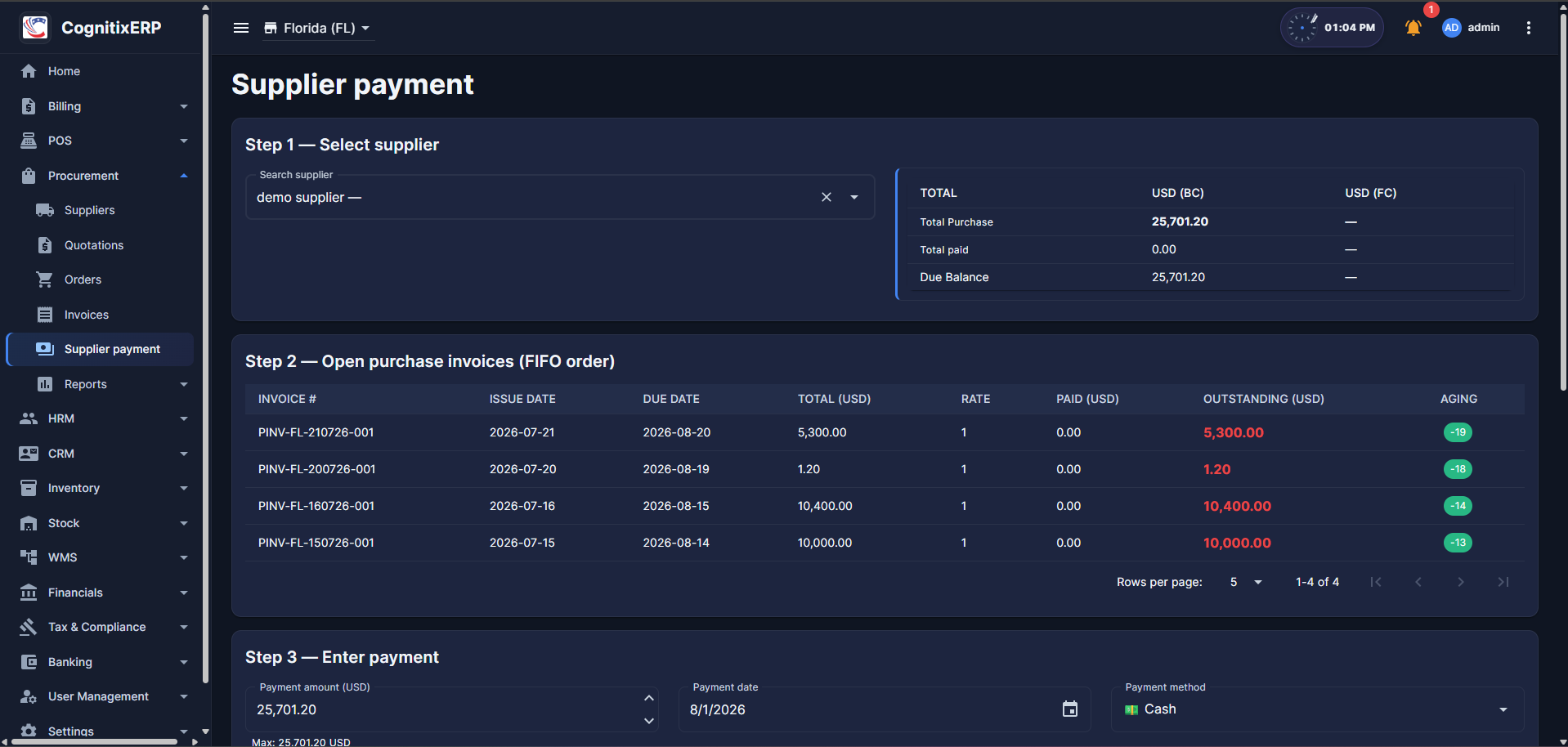This screenshot has height=747, width=1568.
Task: Click the Supplier payment money icon
Action: tap(45, 349)
